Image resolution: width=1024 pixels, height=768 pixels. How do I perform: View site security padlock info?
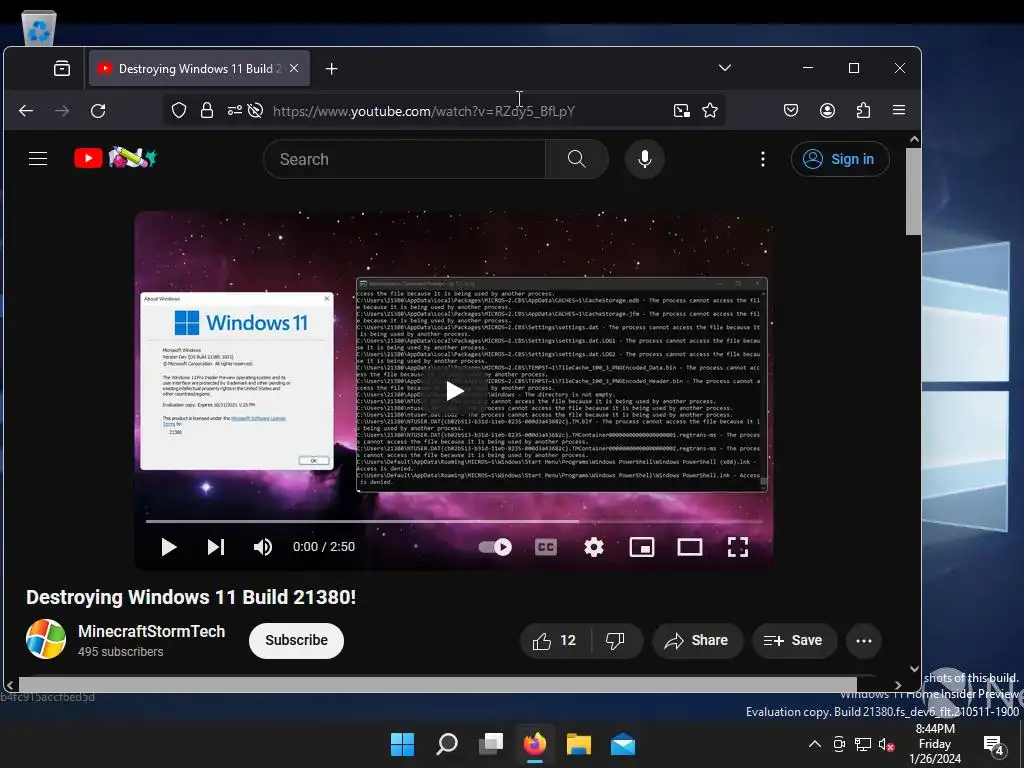click(x=207, y=110)
